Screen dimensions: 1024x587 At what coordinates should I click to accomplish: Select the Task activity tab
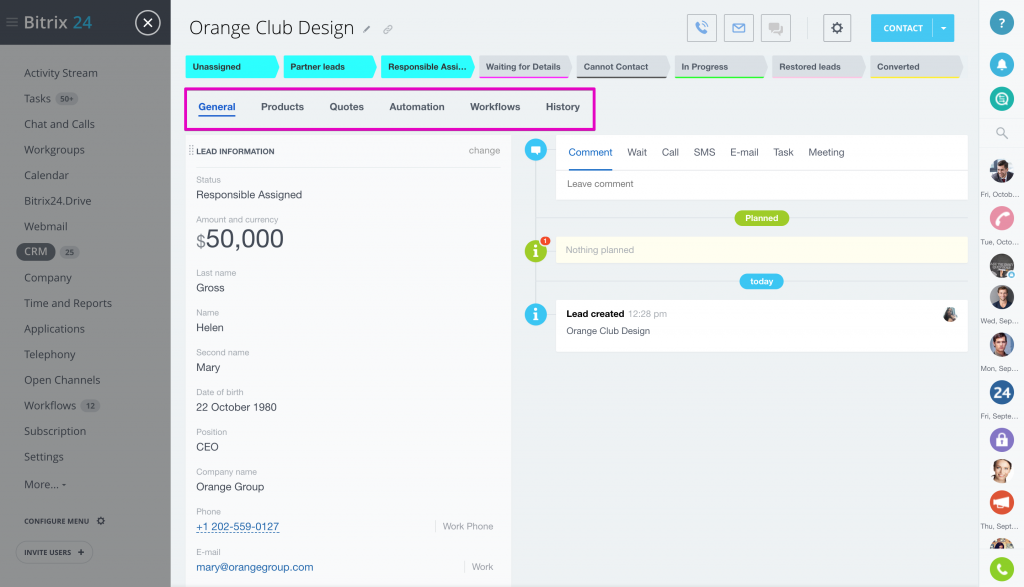pyautogui.click(x=783, y=153)
